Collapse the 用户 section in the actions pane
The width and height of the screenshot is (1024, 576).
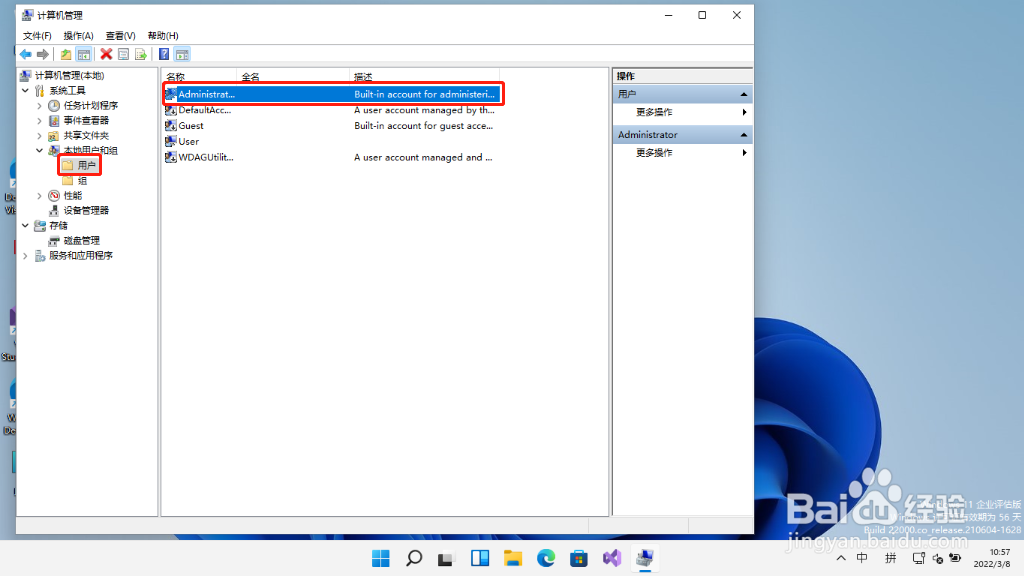[743, 94]
